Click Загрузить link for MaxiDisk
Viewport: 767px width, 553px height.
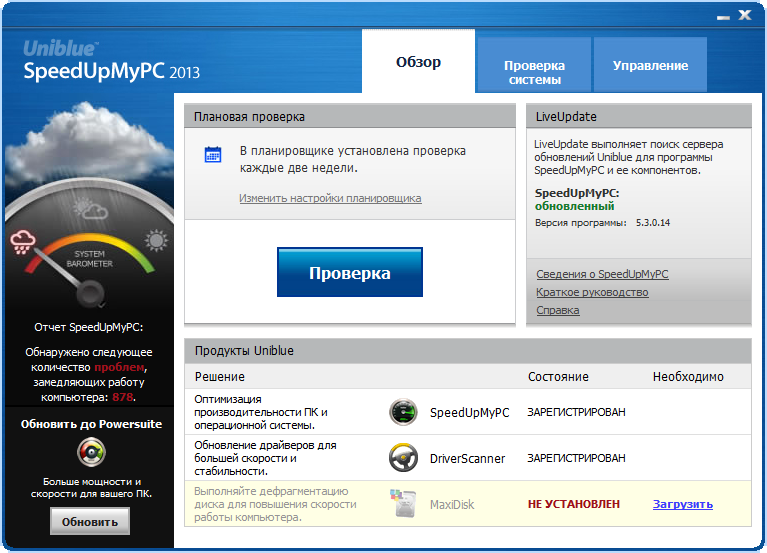click(x=683, y=504)
